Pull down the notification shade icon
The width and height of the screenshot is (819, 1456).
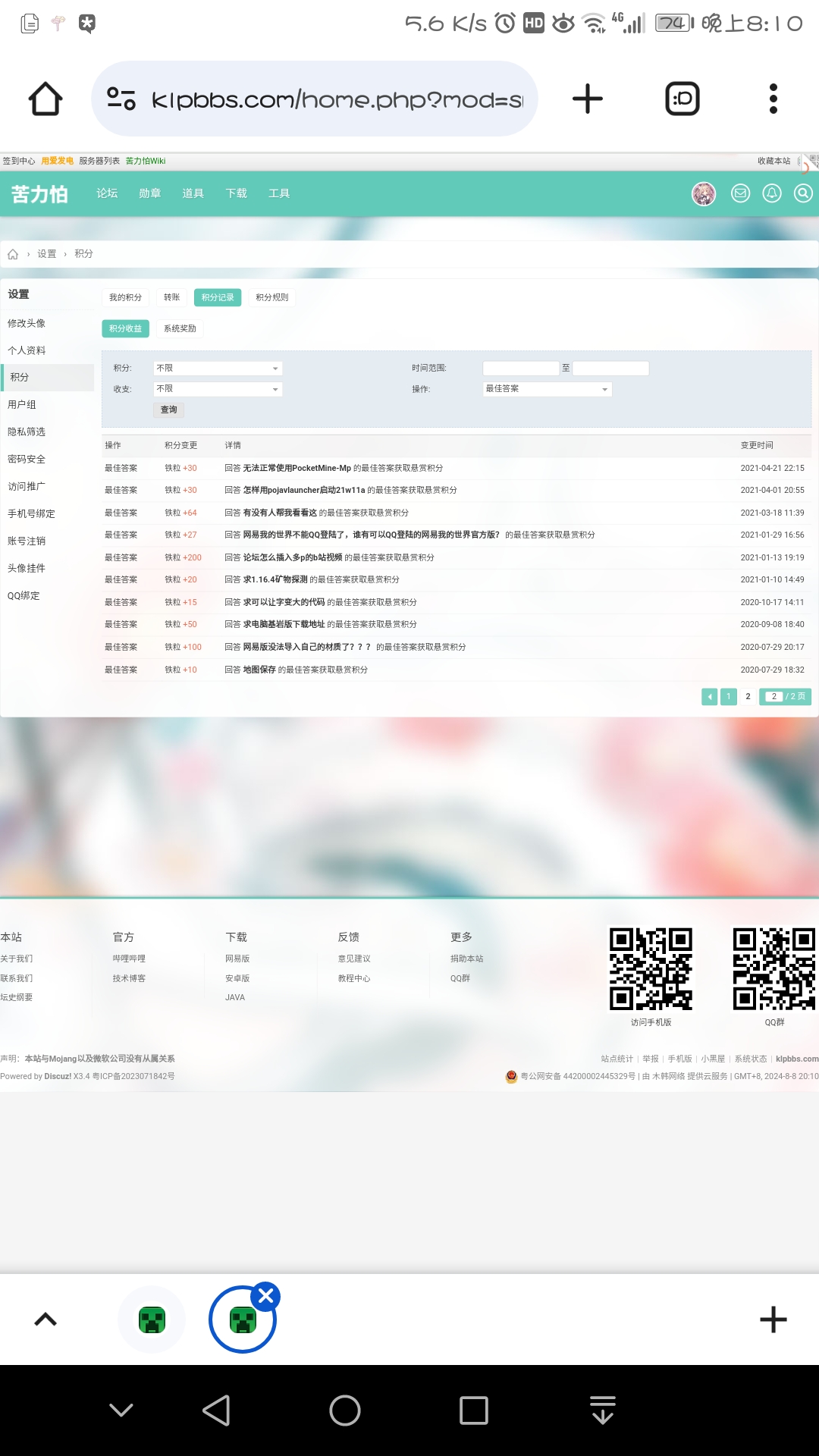[603, 1410]
